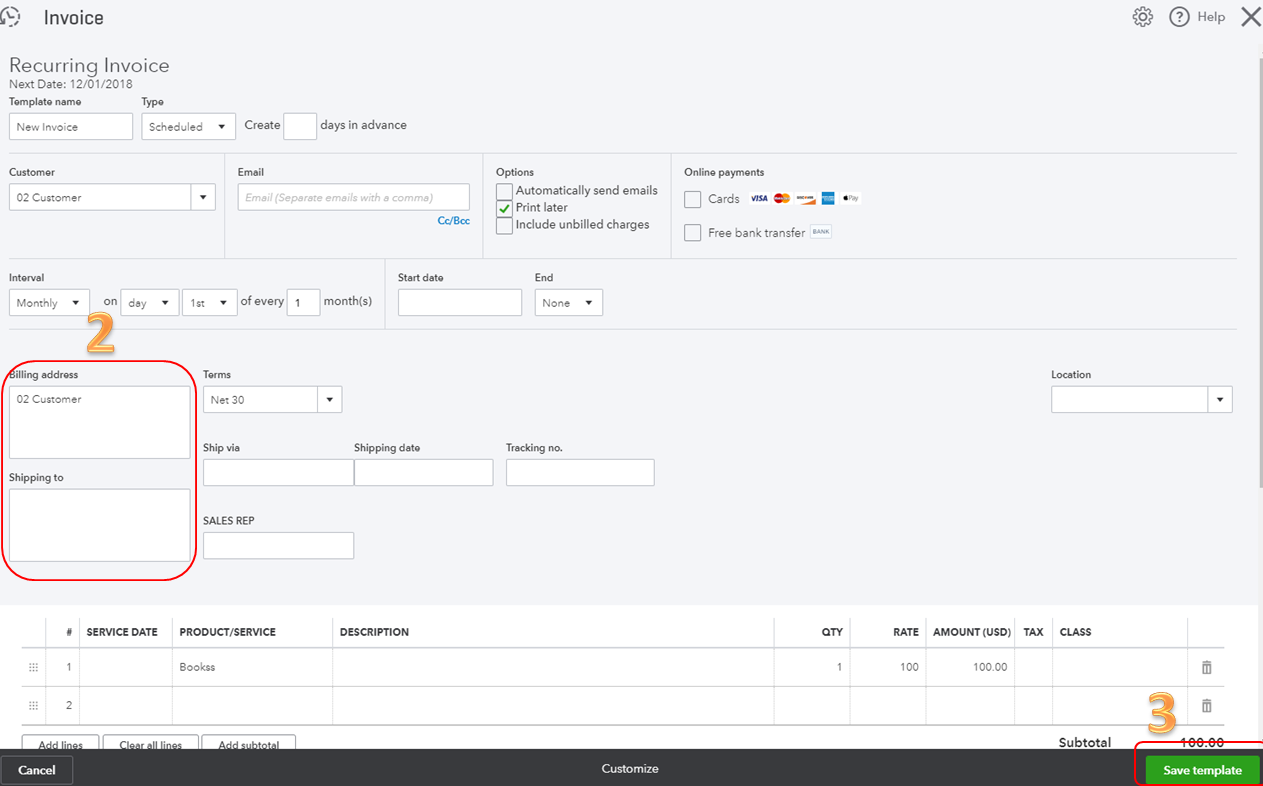Delete invoice line 2 with the trash icon
Image resolution: width=1263 pixels, height=786 pixels.
click(1206, 705)
